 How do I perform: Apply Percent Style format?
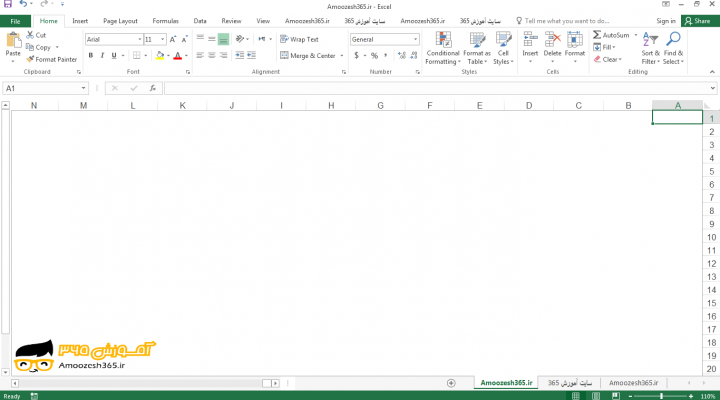pyautogui.click(x=374, y=56)
